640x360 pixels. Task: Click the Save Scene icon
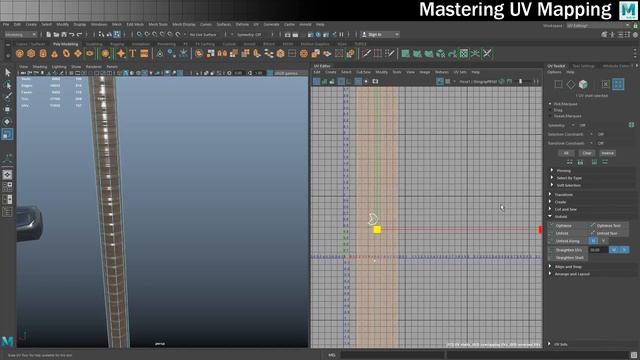pyautogui.click(x=64, y=35)
